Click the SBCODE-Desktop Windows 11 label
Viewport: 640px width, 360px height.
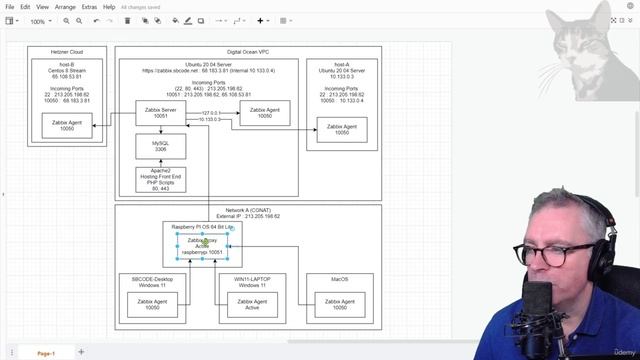152,282
